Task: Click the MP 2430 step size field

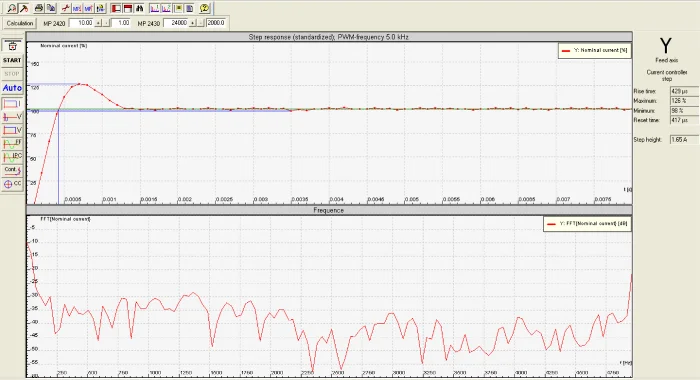Action: coord(216,23)
